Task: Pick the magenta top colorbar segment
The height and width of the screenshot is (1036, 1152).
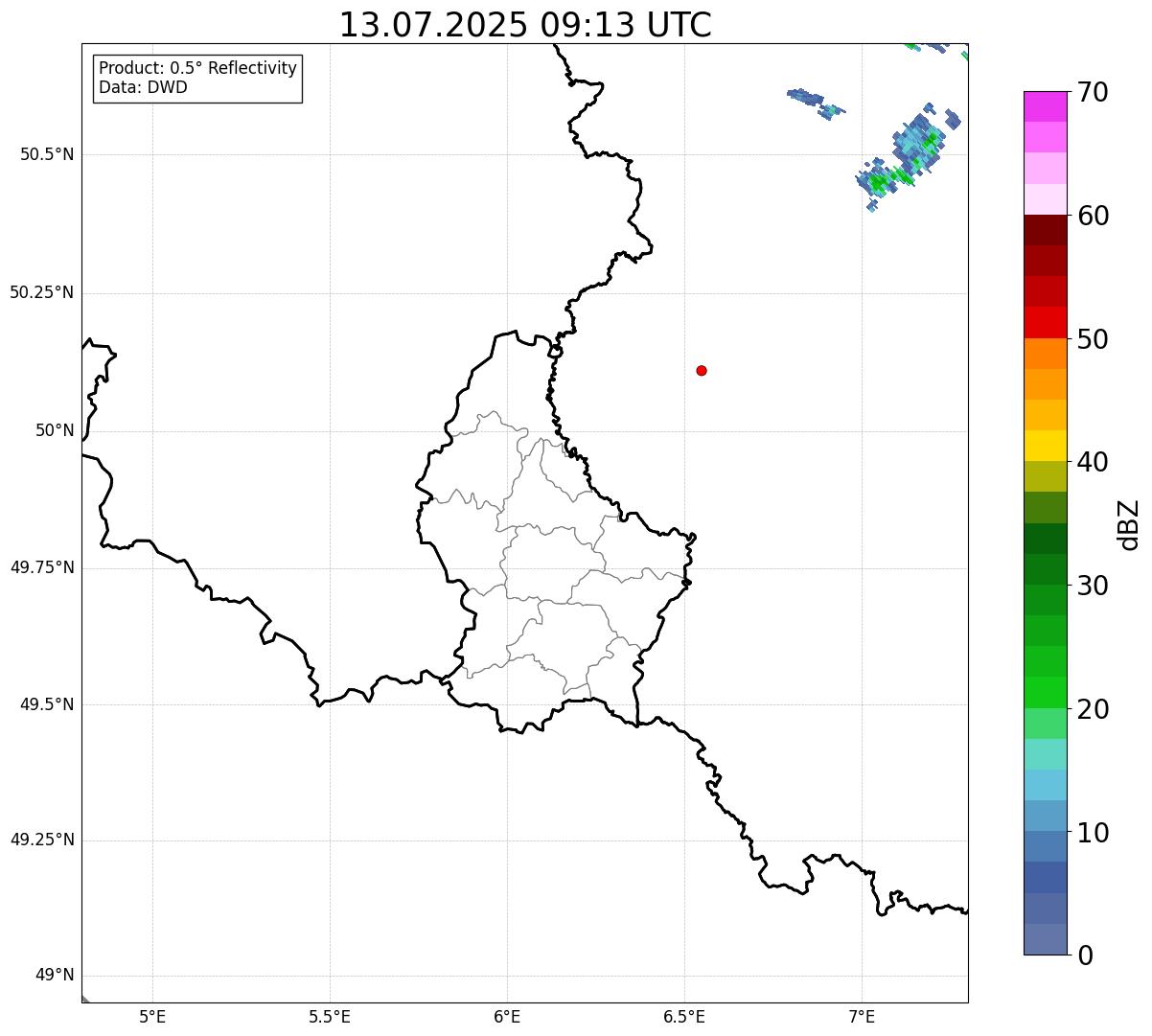Action: coord(1045,106)
